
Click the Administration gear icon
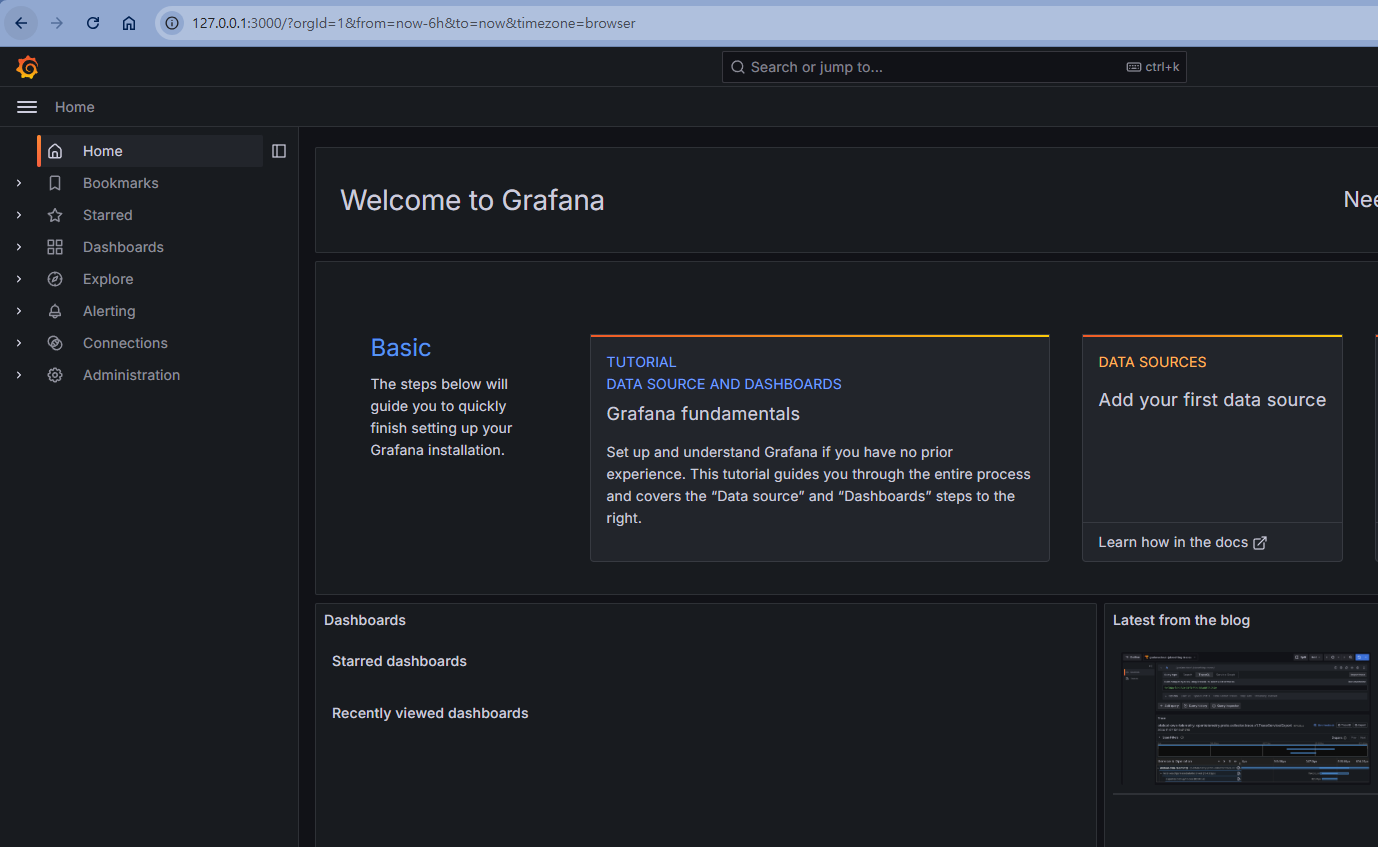pos(55,374)
